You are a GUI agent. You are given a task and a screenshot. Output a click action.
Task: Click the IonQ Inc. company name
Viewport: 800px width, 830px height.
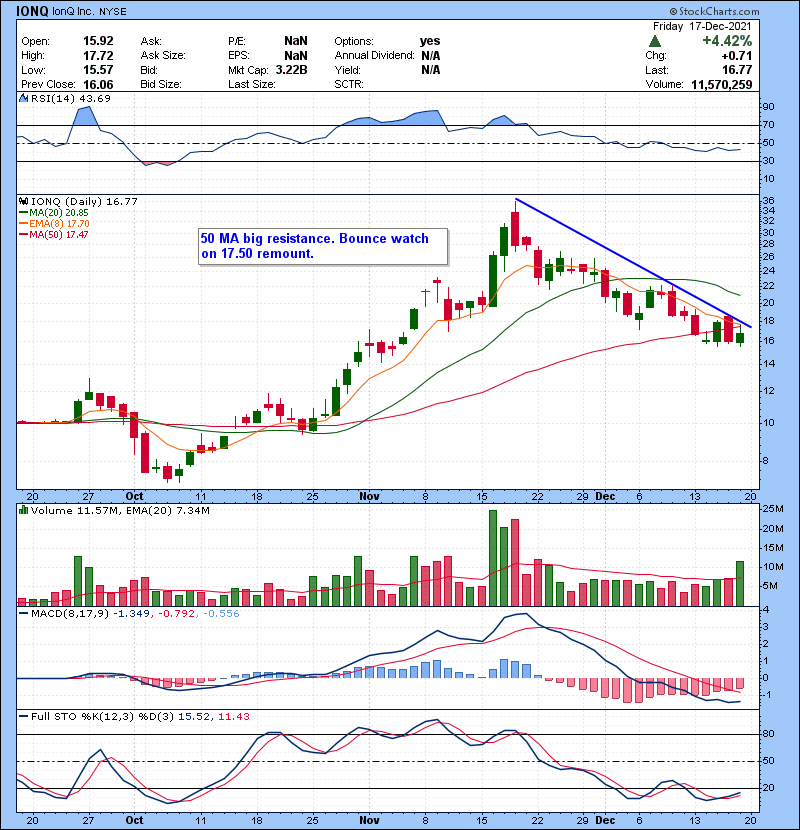tap(74, 11)
